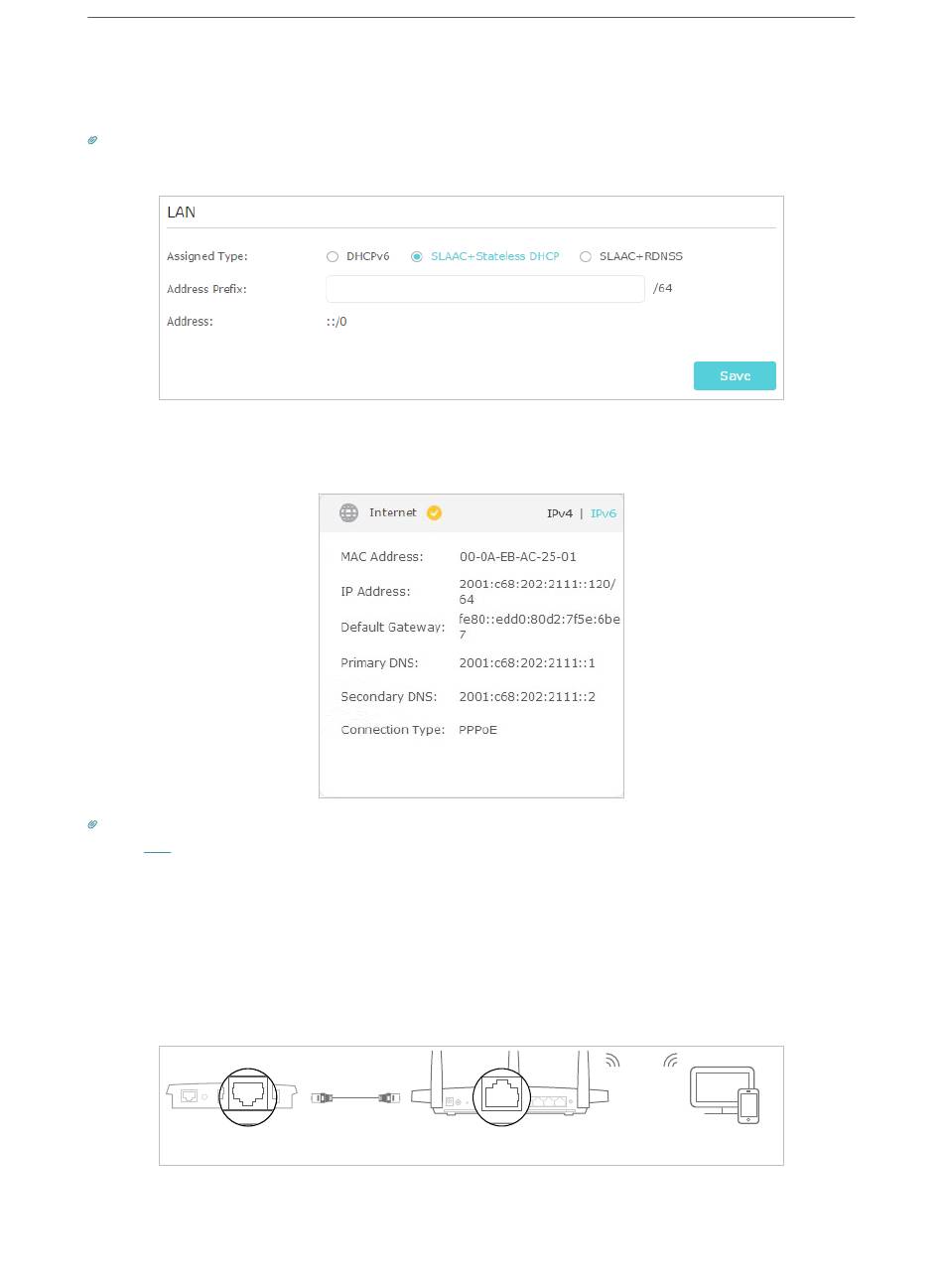Viewport: 943px width, 1288px height.
Task: Click primary DNS 2001:c68:202:2111::1
Action: (x=527, y=663)
